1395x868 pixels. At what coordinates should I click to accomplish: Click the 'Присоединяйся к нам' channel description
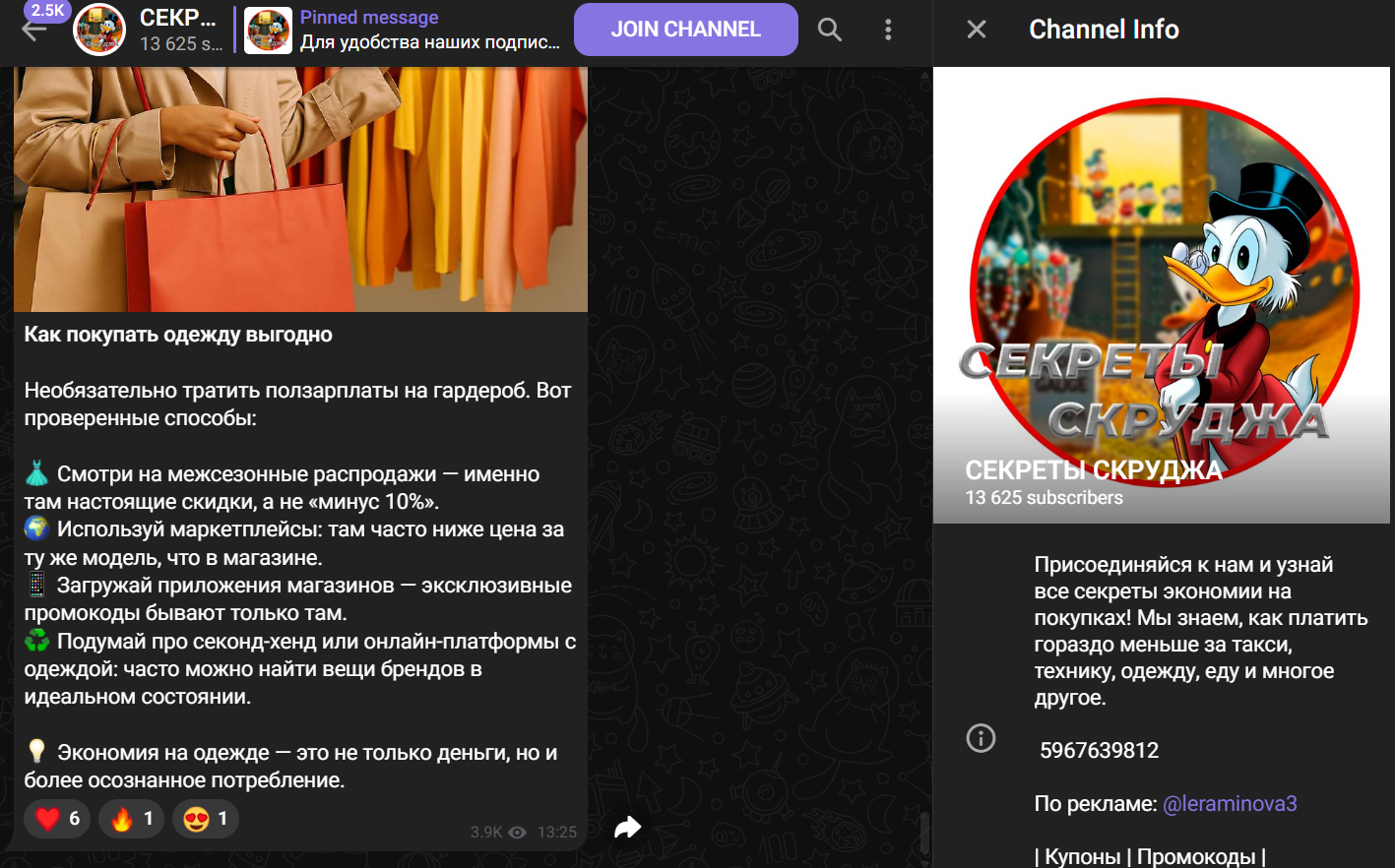pos(1201,631)
